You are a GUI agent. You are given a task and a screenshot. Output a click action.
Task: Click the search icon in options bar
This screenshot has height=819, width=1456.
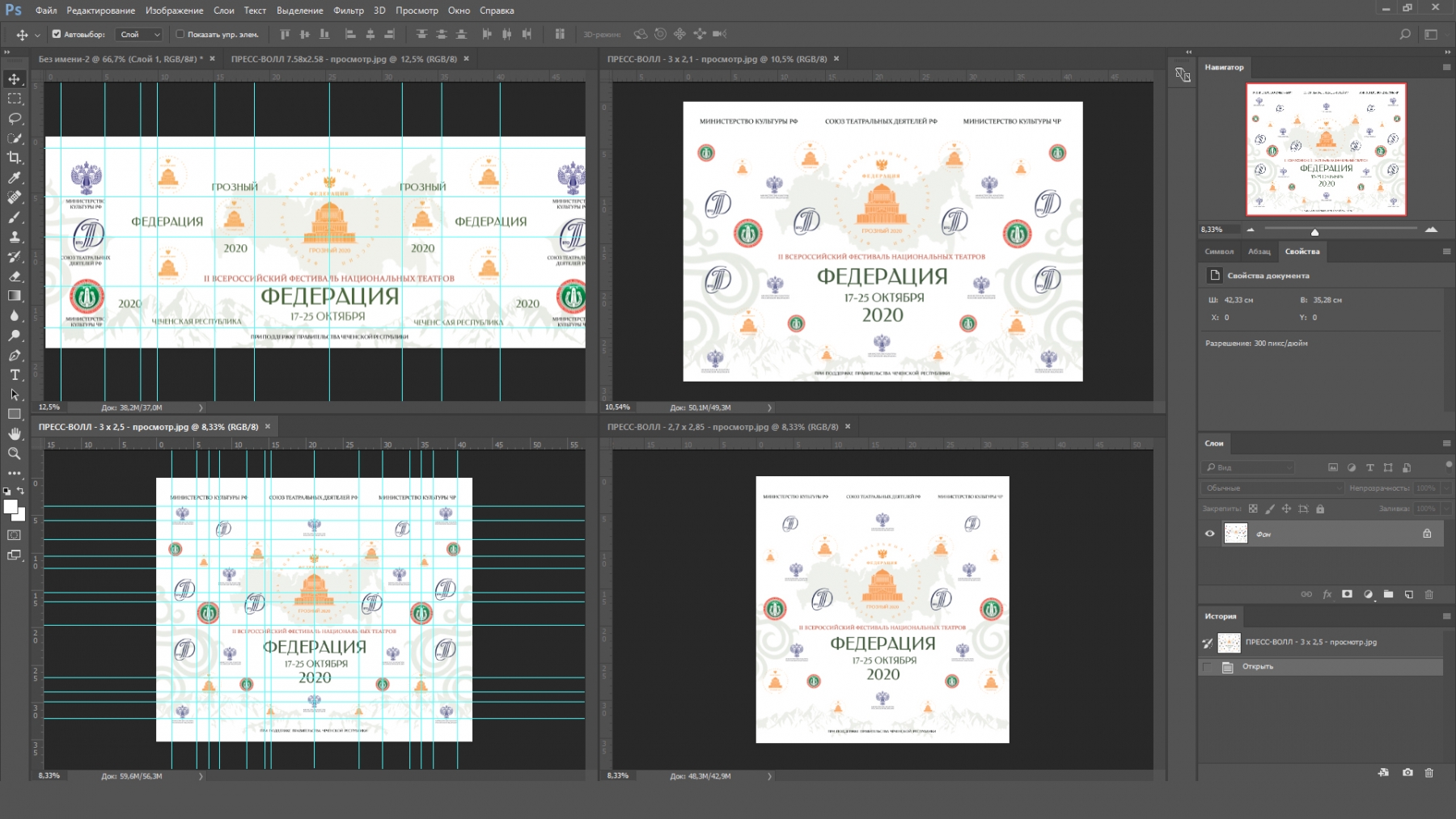[x=1405, y=34]
